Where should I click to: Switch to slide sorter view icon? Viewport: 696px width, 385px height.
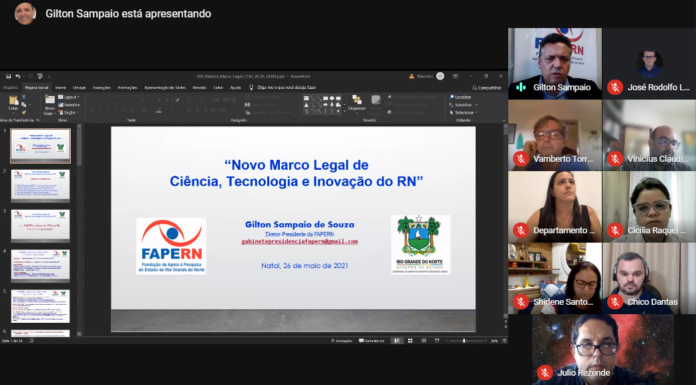[x=410, y=341]
